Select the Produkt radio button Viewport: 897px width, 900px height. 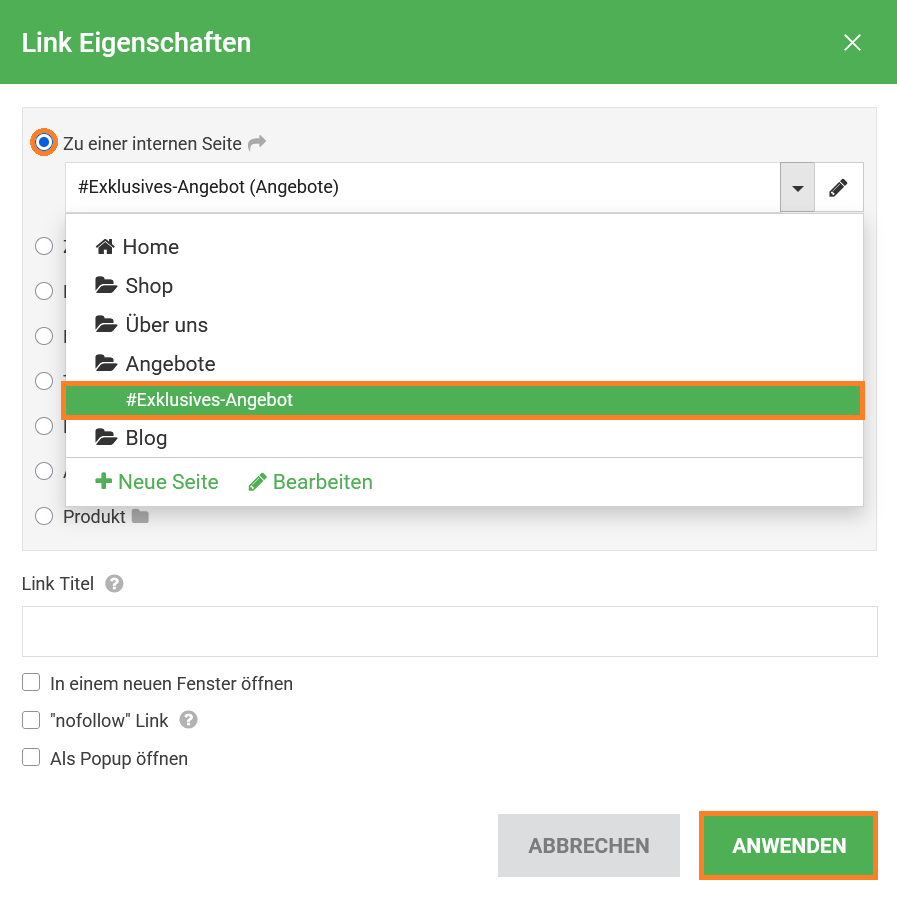coord(44,516)
